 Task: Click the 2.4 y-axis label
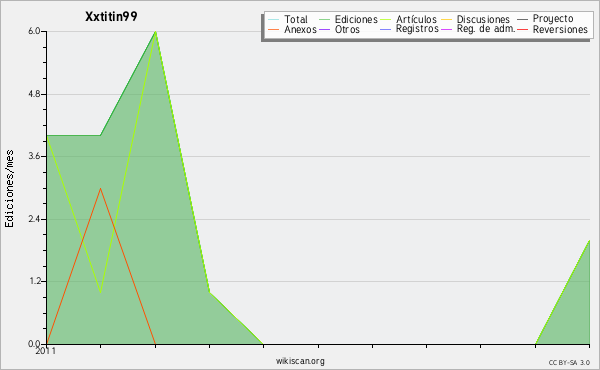(34, 219)
